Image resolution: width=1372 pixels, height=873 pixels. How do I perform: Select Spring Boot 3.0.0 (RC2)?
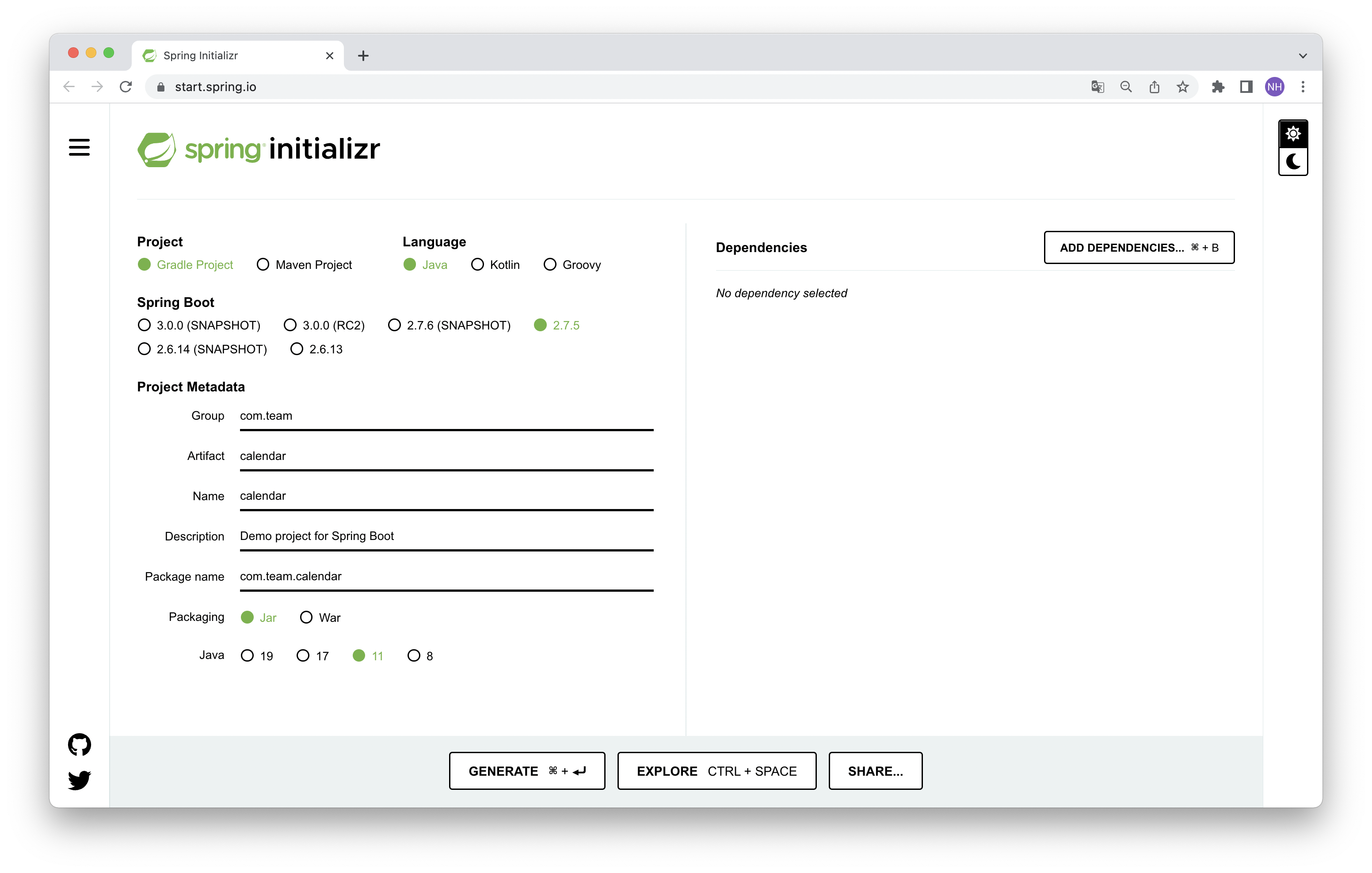tap(290, 325)
